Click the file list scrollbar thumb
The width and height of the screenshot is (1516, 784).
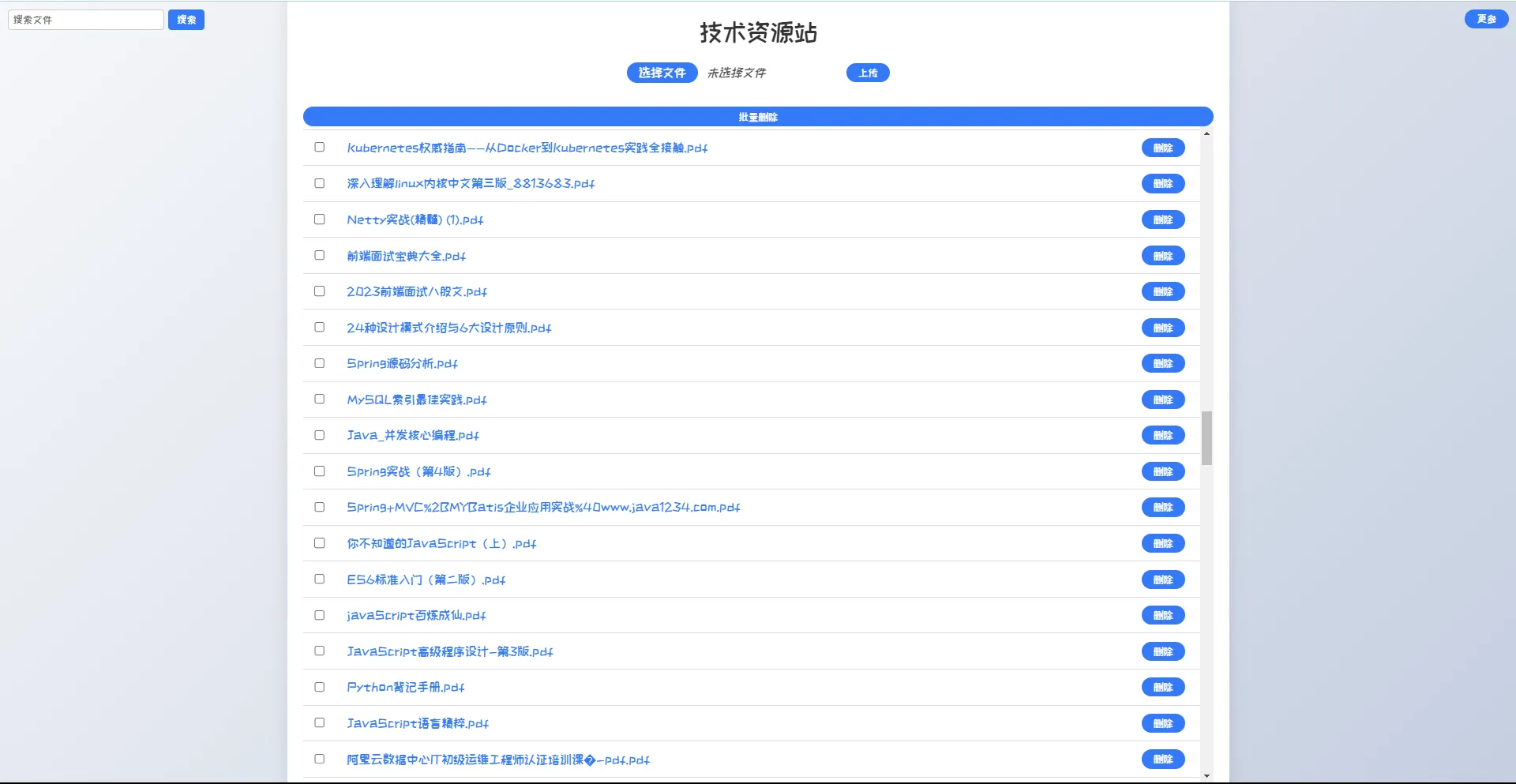1206,437
